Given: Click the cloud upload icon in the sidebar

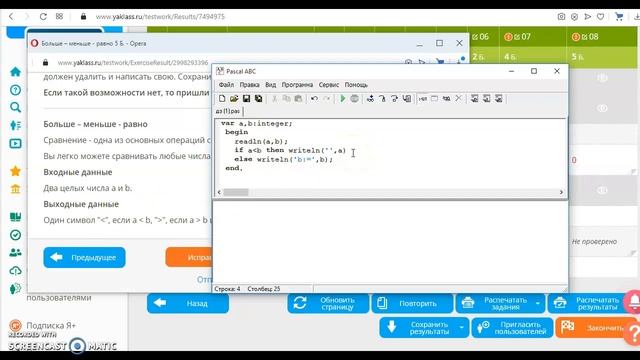Looking at the screenshot, I should click(15, 271).
